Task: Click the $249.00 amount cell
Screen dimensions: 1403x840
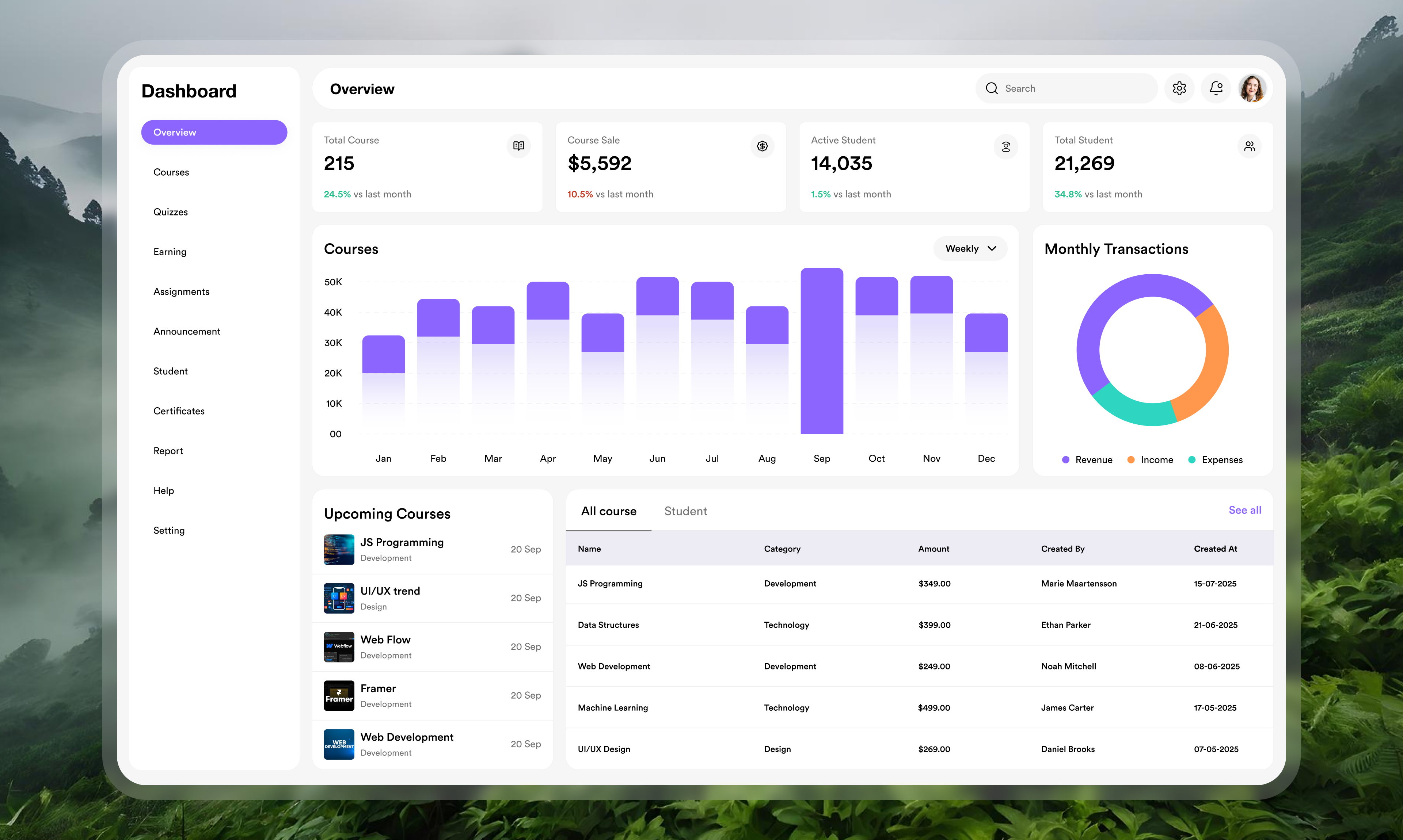Action: 934,666
